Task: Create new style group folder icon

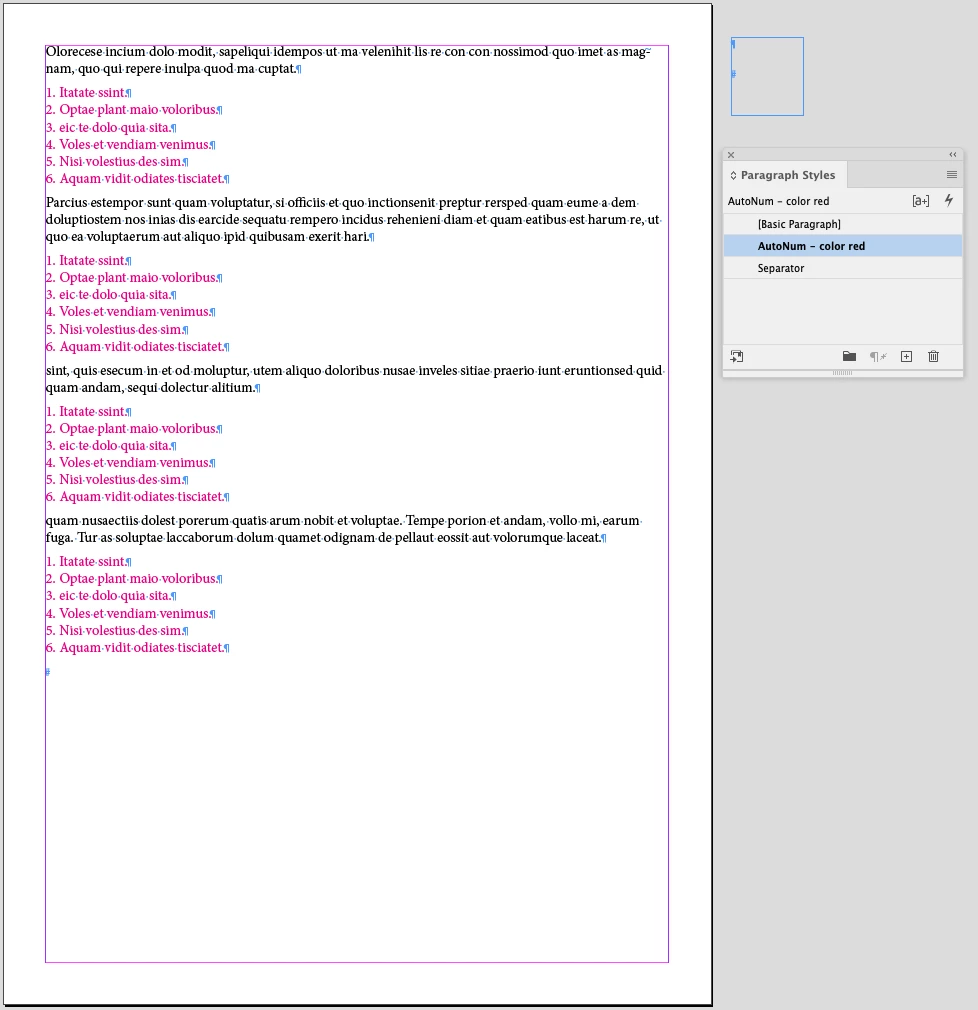Action: (849, 356)
